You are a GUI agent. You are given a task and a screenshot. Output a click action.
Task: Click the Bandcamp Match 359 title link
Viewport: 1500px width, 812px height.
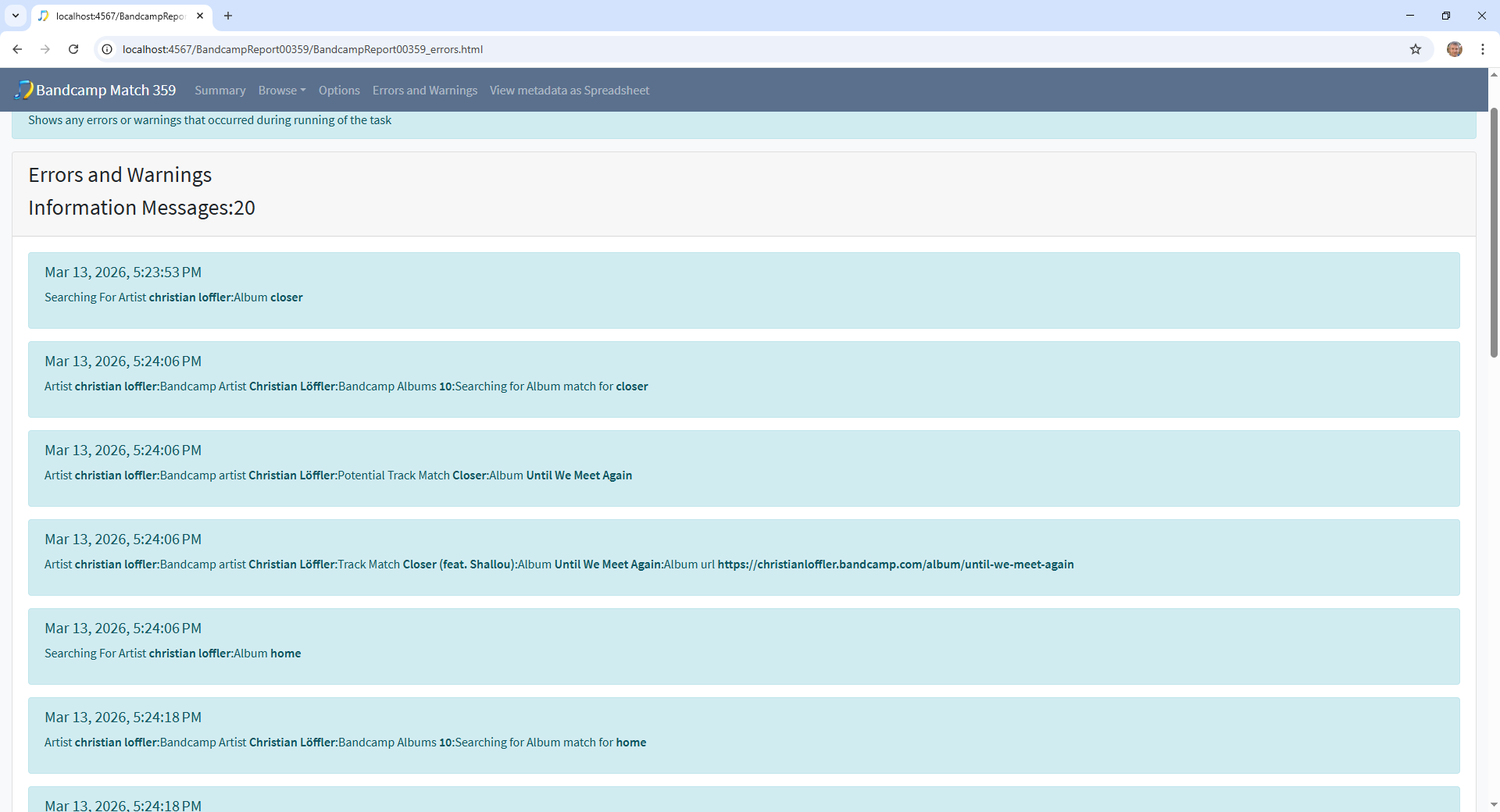(x=105, y=91)
